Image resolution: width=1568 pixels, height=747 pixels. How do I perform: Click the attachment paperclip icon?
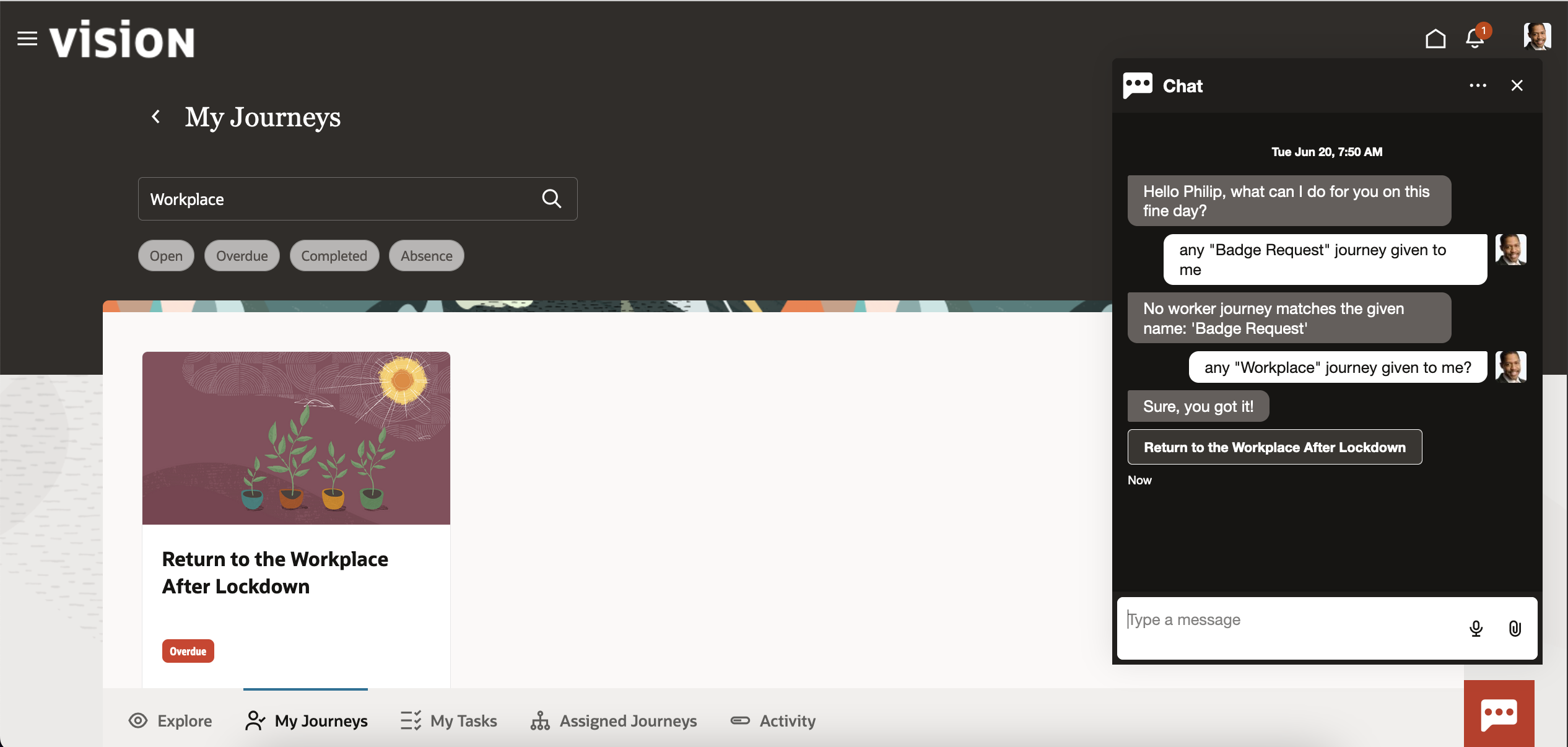coord(1515,629)
